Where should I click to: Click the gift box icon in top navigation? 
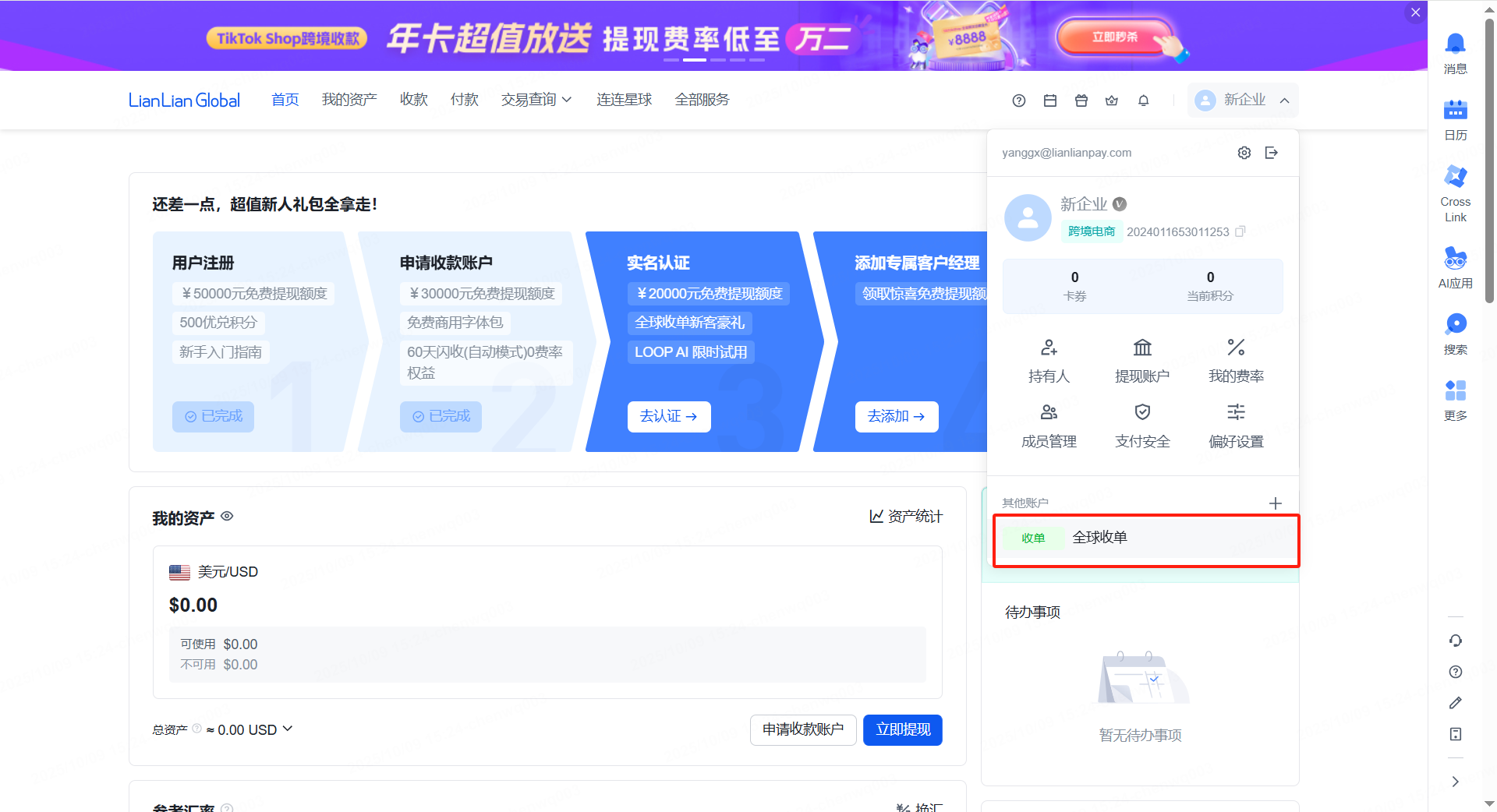[x=1081, y=101]
